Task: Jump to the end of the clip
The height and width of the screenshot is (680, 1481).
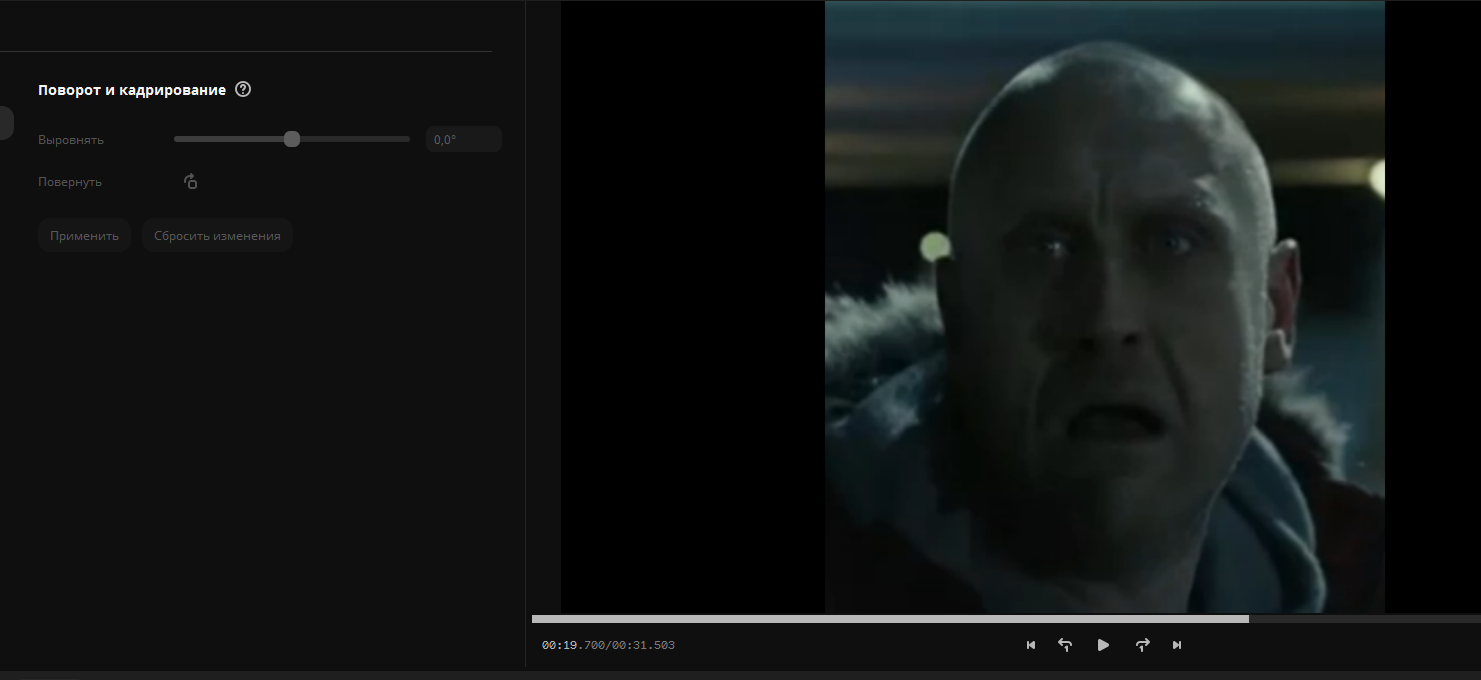Action: coord(1177,645)
